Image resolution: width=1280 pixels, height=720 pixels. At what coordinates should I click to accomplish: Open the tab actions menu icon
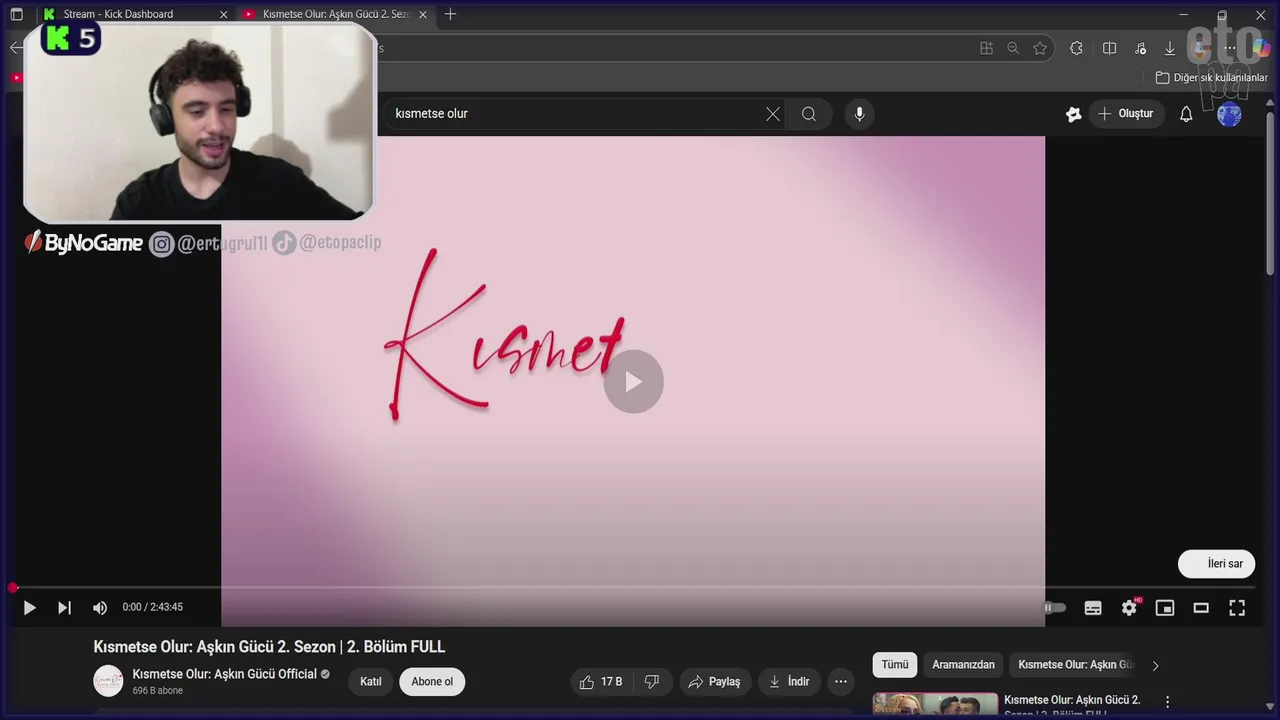coord(16,14)
